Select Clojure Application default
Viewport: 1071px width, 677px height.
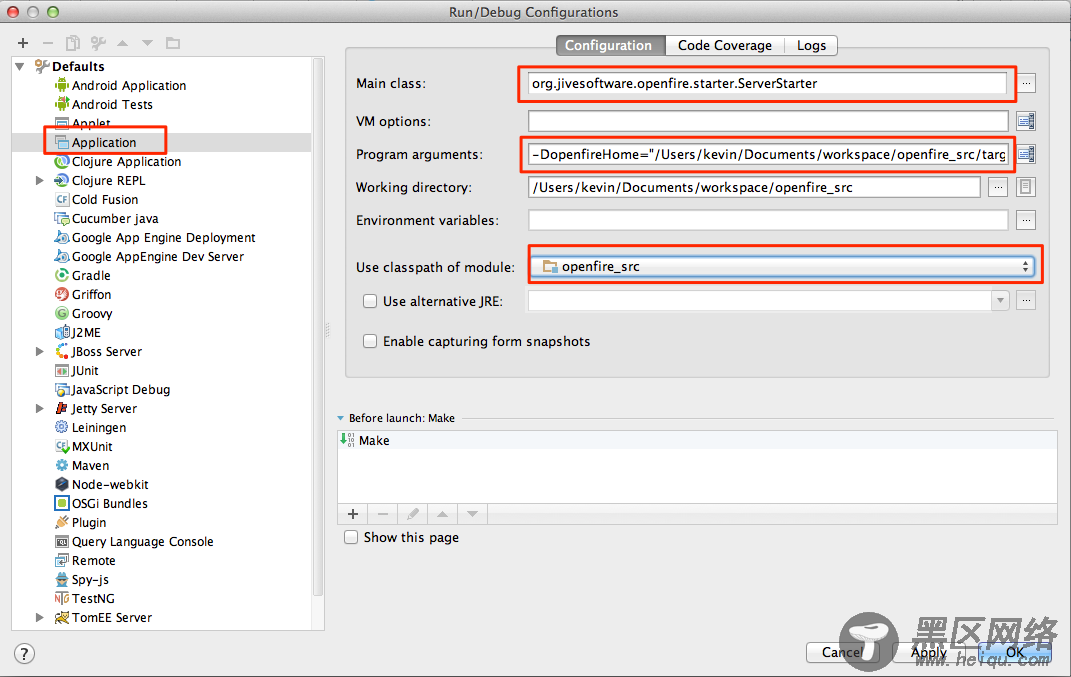[x=126, y=161]
